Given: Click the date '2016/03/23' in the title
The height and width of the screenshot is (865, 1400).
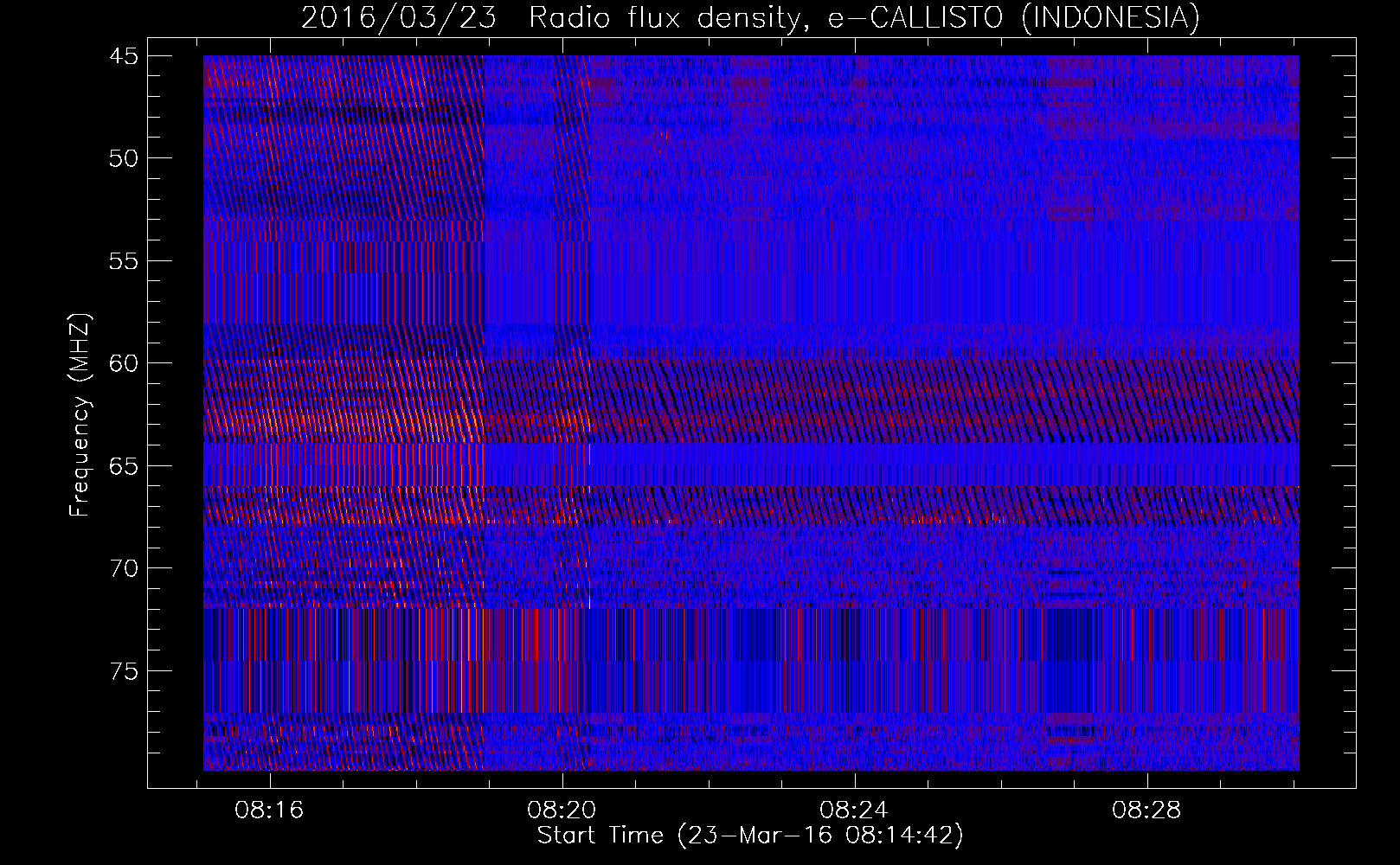Looking at the screenshot, I should 399,17.
